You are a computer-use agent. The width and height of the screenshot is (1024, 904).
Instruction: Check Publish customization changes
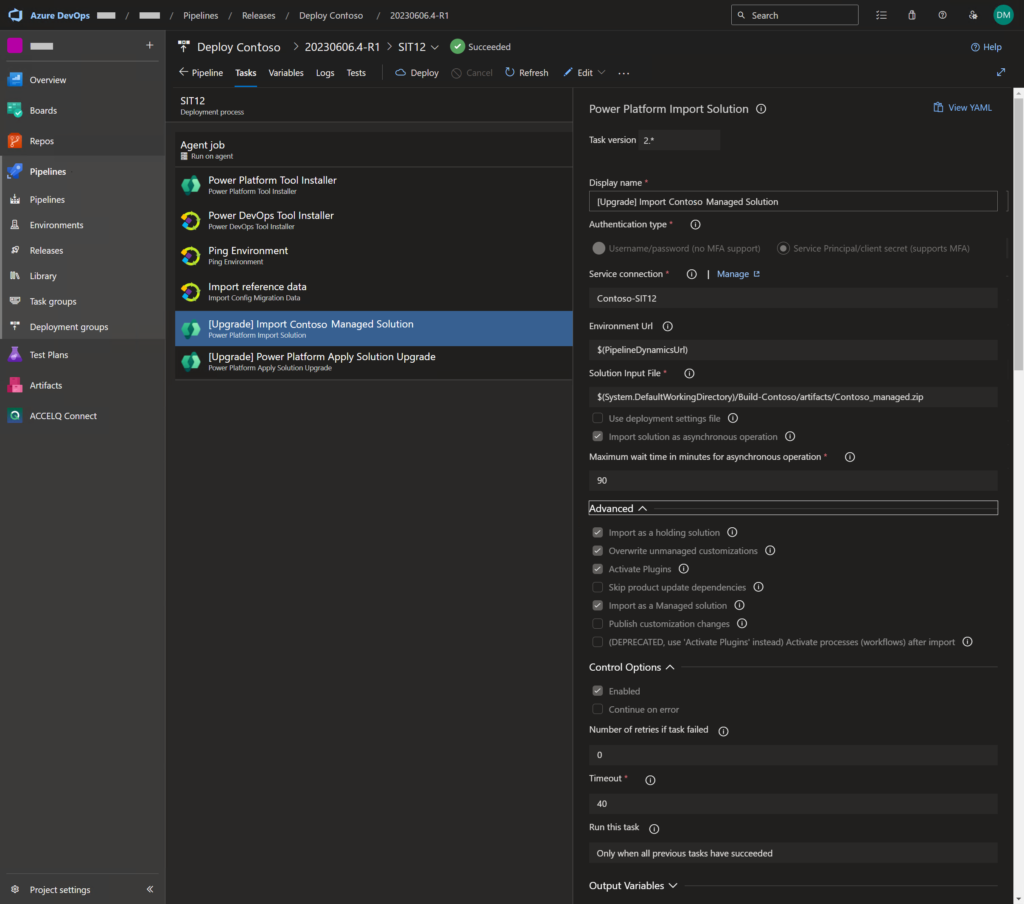596,623
